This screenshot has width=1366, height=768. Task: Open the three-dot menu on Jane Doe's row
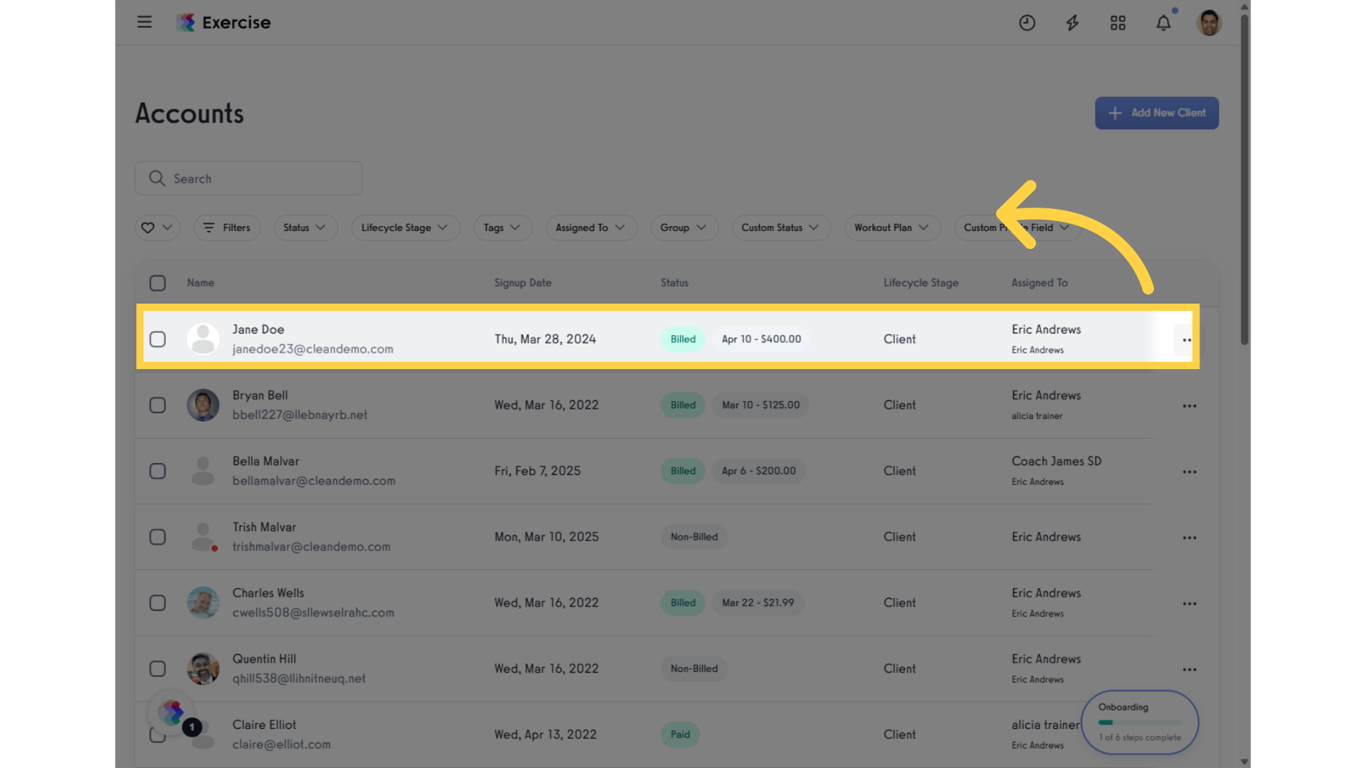pyautogui.click(x=1186, y=339)
